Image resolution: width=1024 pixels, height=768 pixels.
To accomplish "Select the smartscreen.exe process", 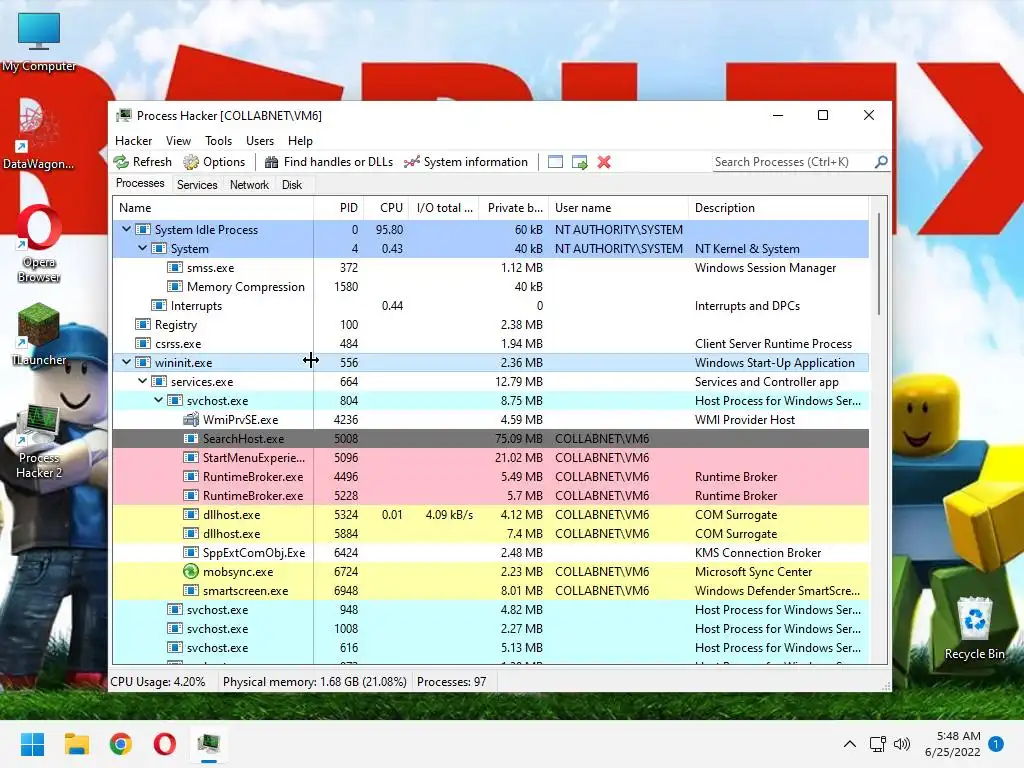I will pyautogui.click(x=490, y=590).
